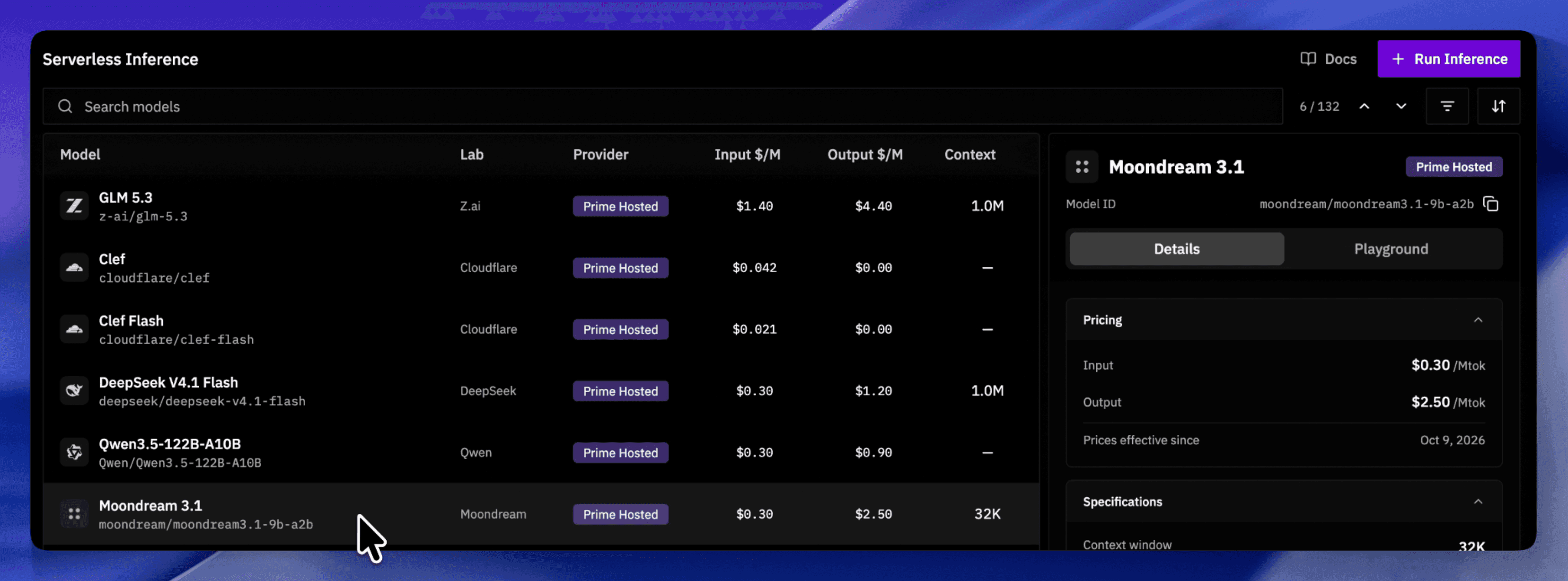The width and height of the screenshot is (1568, 581).
Task: Click the 6 / 132 result counter
Action: [1319, 106]
